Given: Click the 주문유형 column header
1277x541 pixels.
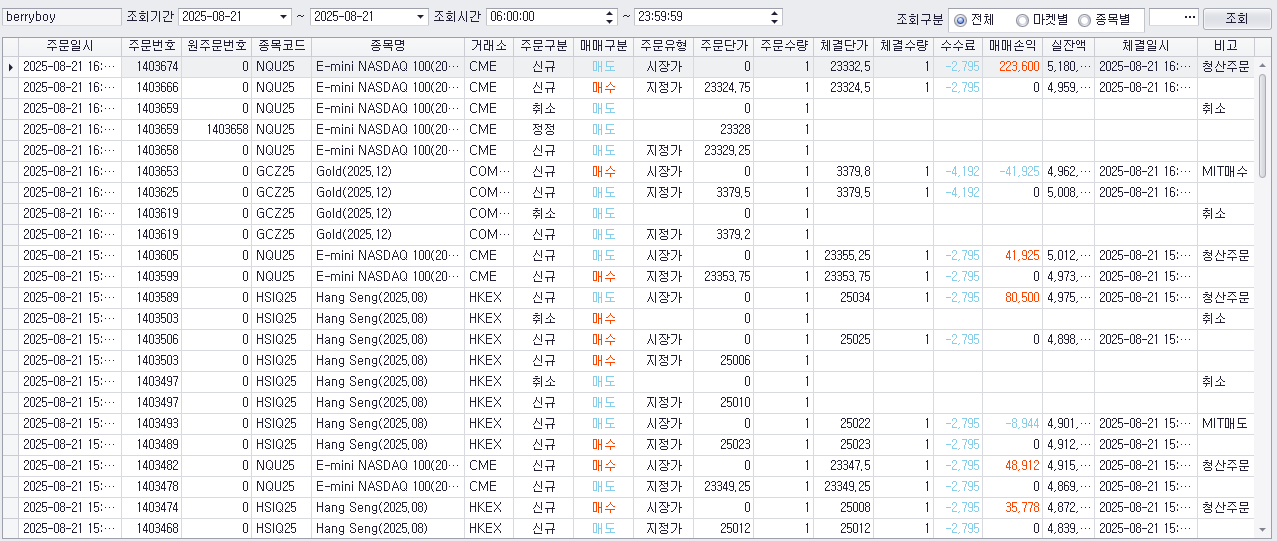Looking at the screenshot, I should (663, 46).
